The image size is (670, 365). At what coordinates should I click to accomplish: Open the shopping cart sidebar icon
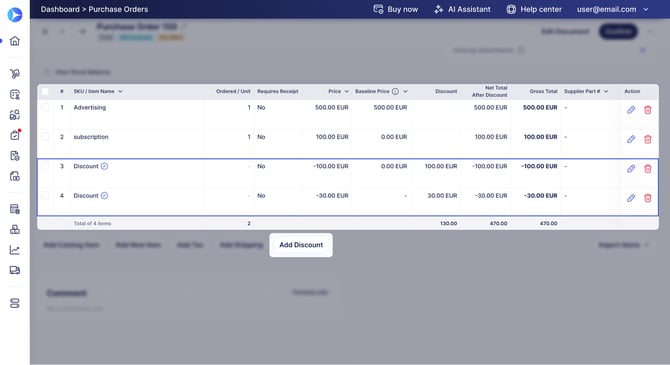15,74
